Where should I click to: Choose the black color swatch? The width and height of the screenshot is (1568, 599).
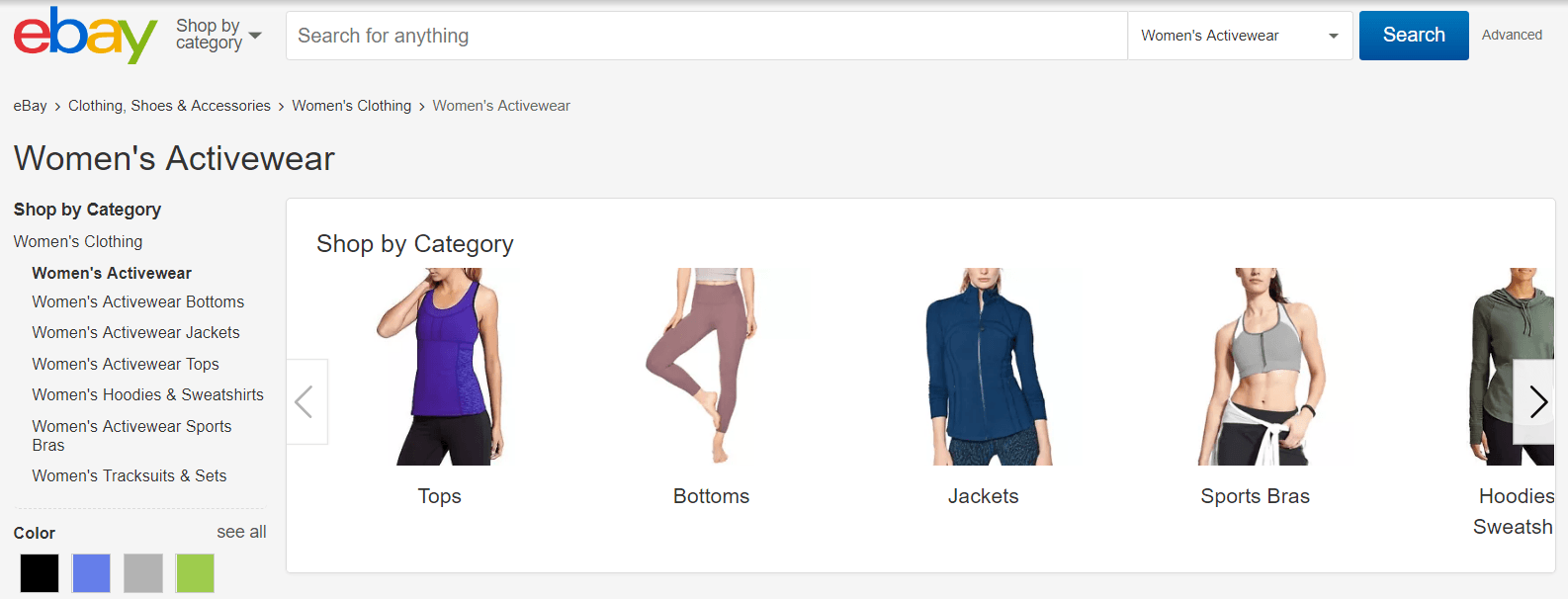[40, 573]
